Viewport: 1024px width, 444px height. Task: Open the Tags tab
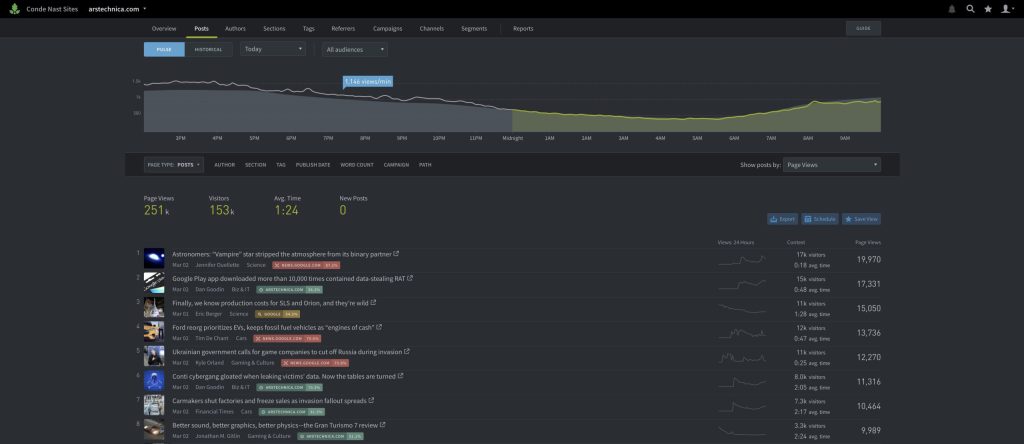308,29
